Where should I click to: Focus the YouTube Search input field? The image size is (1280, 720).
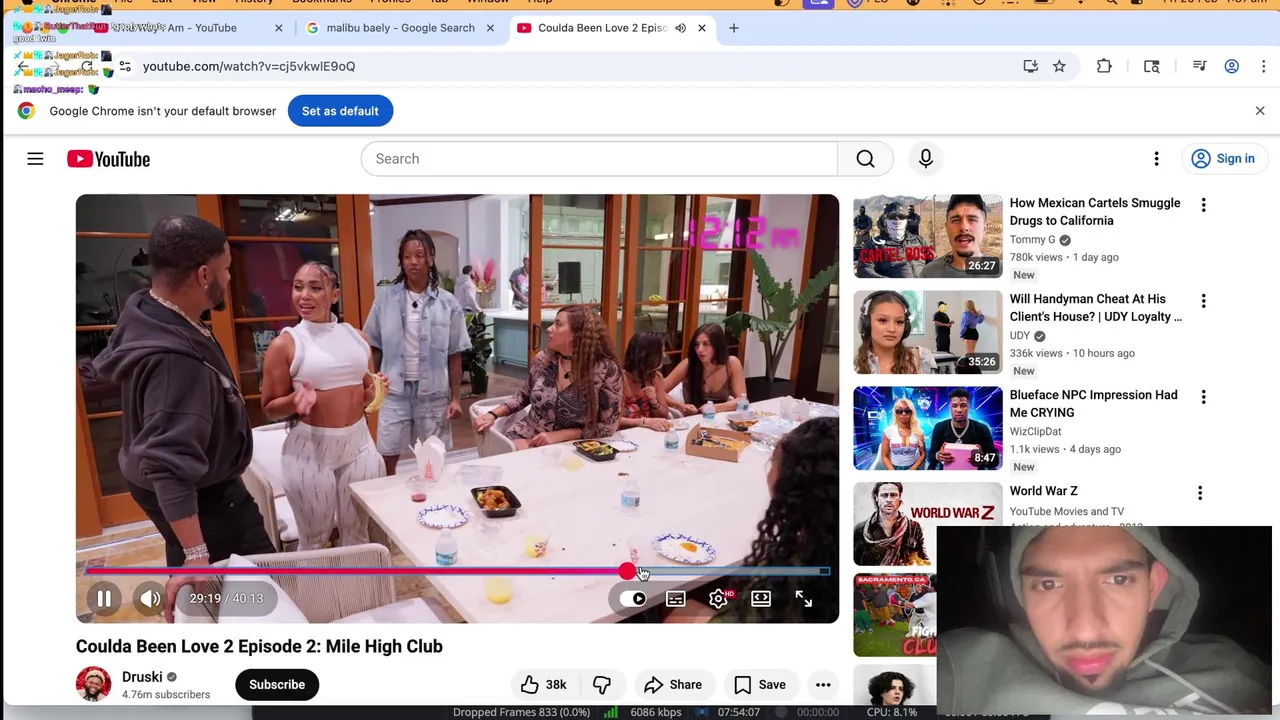(x=599, y=159)
